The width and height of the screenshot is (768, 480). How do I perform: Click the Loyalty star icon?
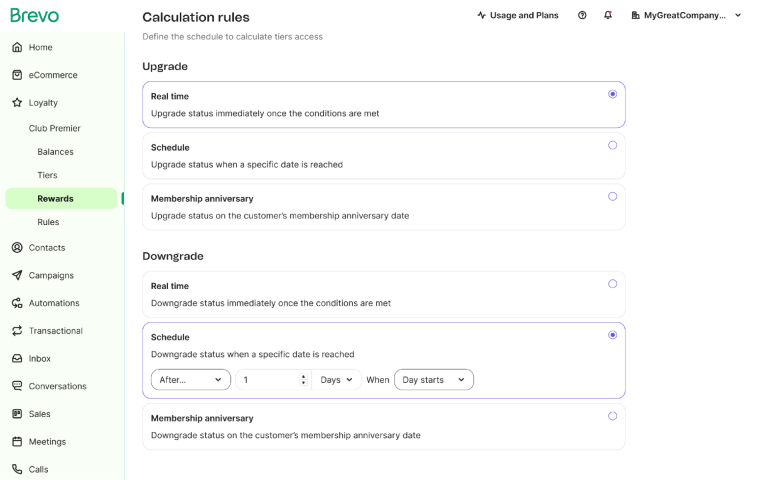pyautogui.click(x=17, y=102)
